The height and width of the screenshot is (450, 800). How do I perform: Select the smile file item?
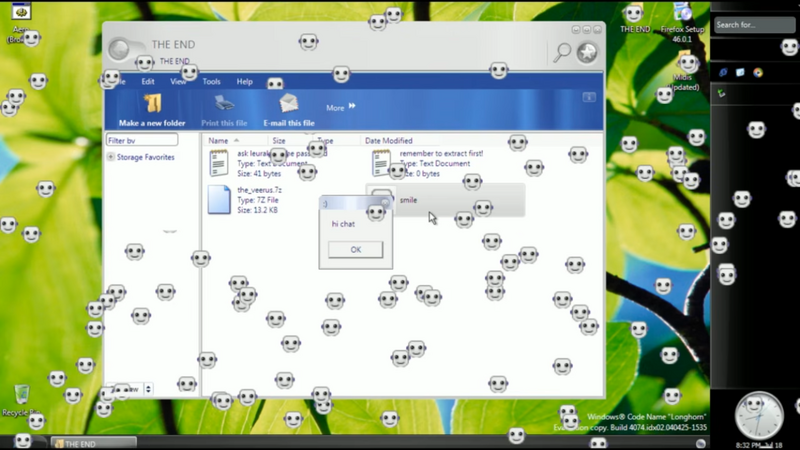(445, 200)
